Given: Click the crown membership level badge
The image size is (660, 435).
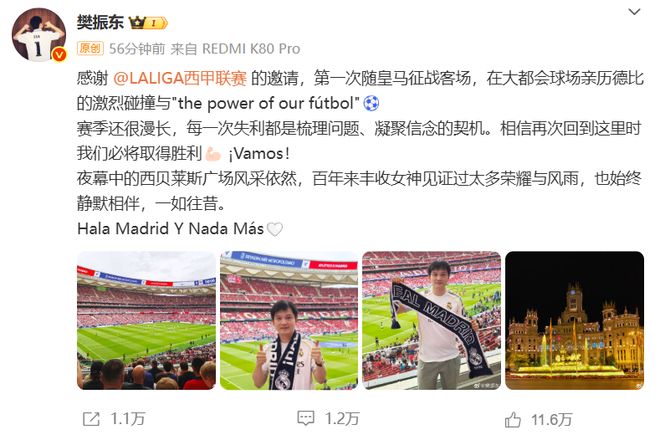Looking at the screenshot, I should point(148,22).
